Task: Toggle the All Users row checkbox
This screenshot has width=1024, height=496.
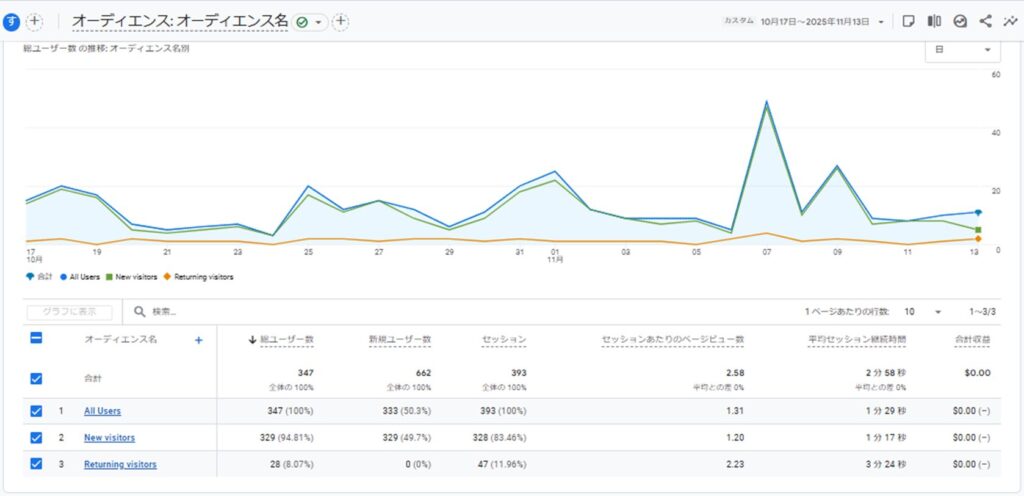Action: click(37, 411)
